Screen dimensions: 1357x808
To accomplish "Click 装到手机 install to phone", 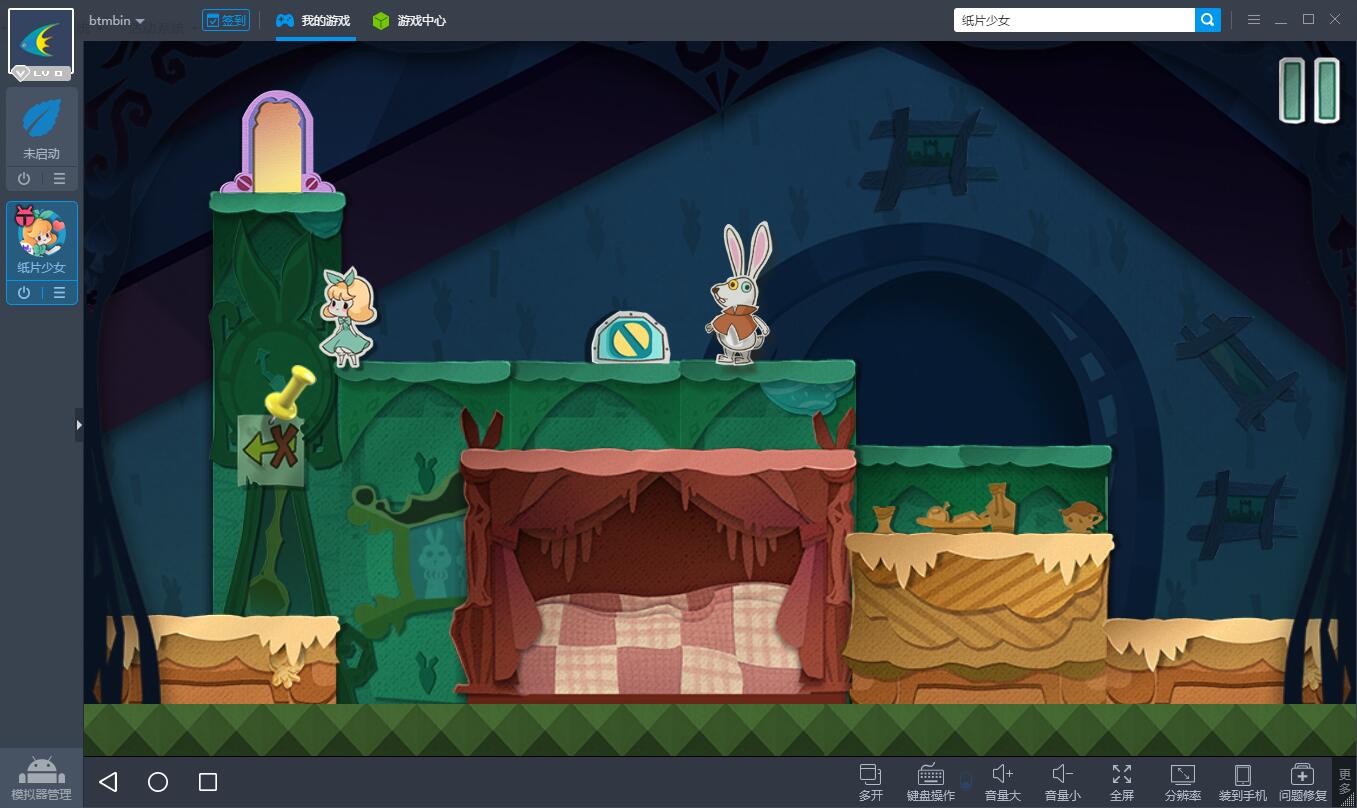I will click(x=1243, y=782).
